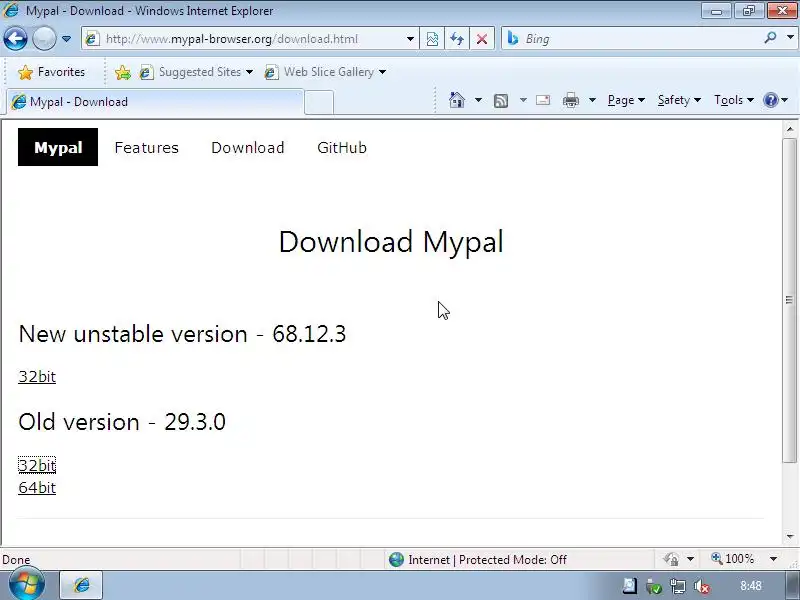Expand the Feeds dropdown arrow
800x600 pixels.
523,100
